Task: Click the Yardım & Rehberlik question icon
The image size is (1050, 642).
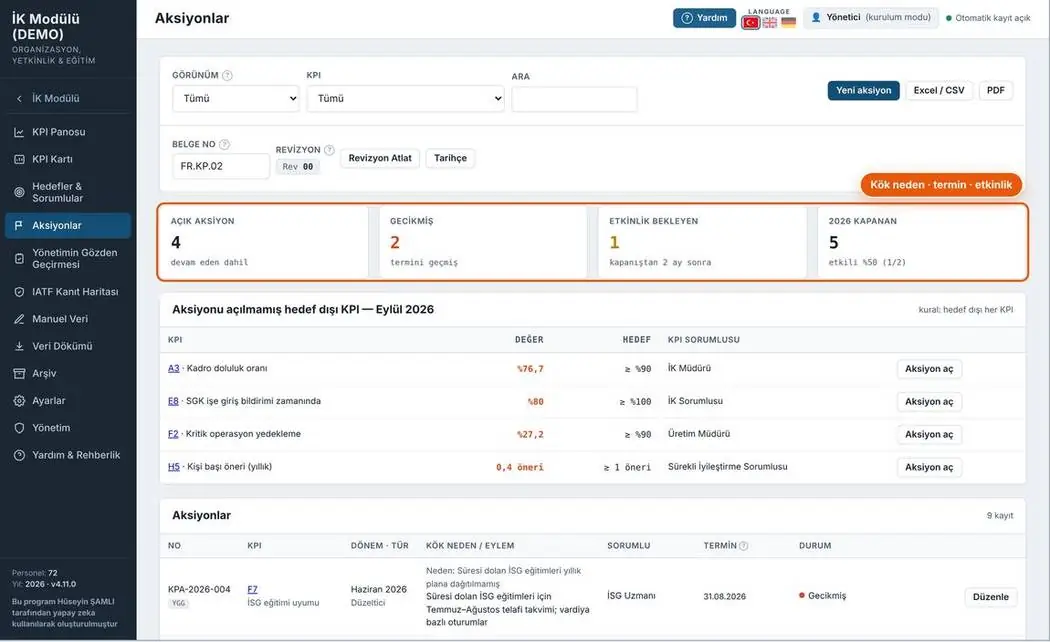Action: (19, 455)
